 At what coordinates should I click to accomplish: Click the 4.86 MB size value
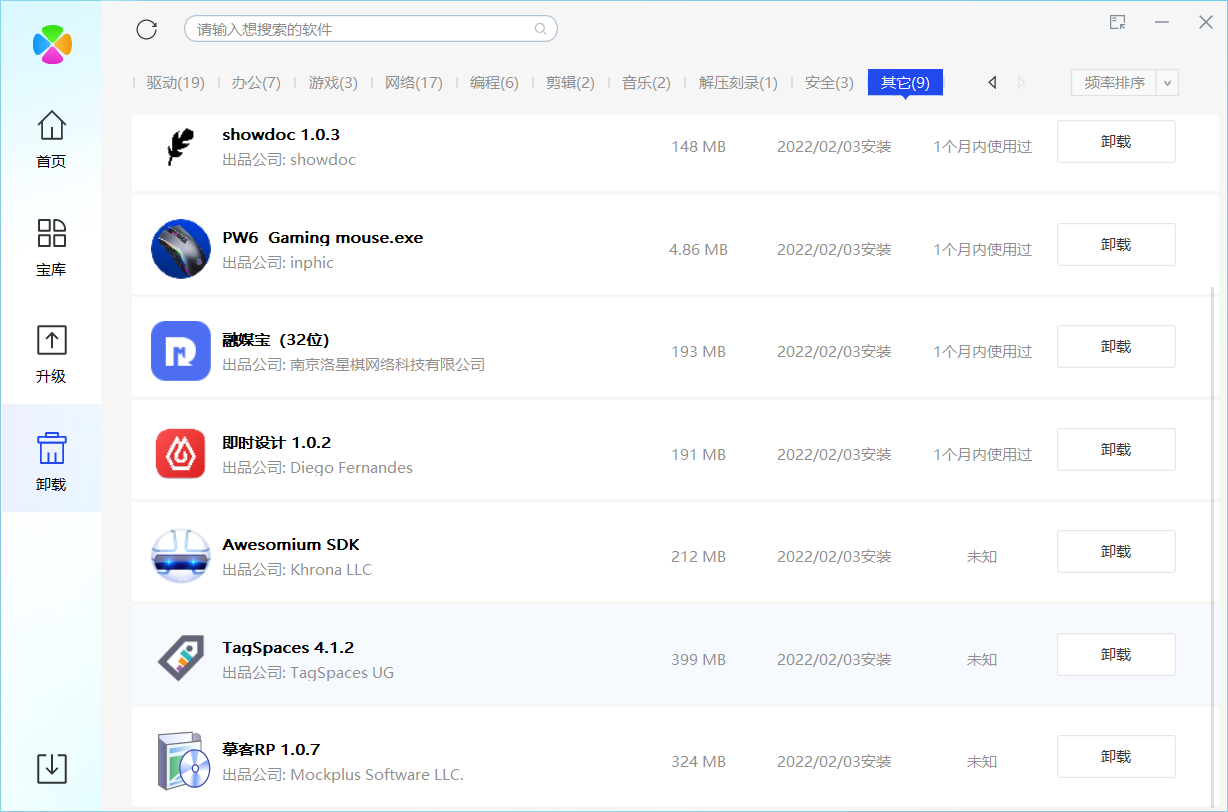click(698, 250)
